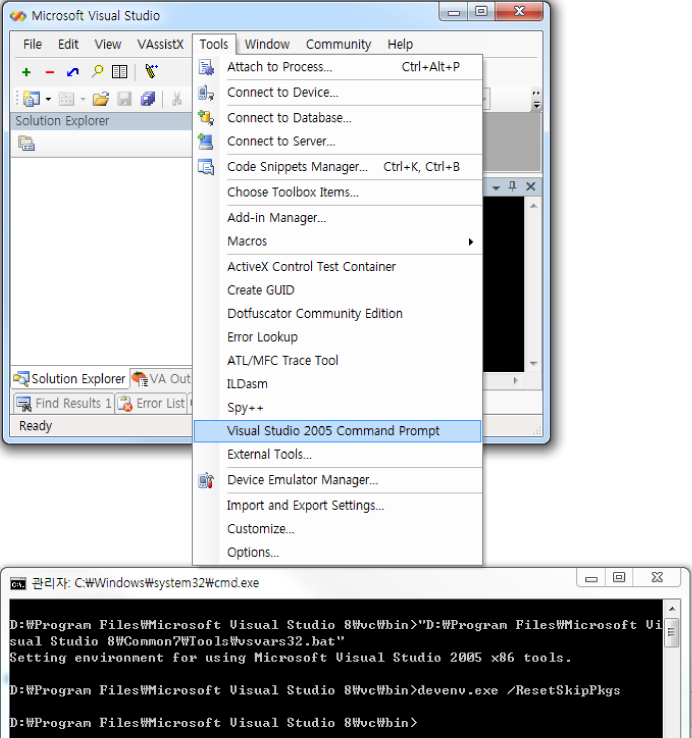Launch ILDasm from Tools menu
The image size is (692, 738).
[338, 384]
